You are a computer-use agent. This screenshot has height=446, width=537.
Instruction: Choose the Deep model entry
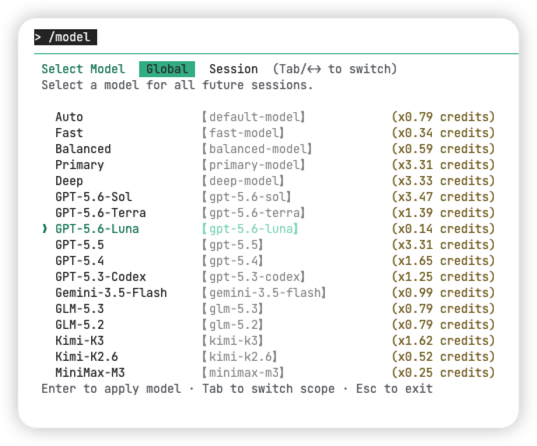(x=268, y=181)
